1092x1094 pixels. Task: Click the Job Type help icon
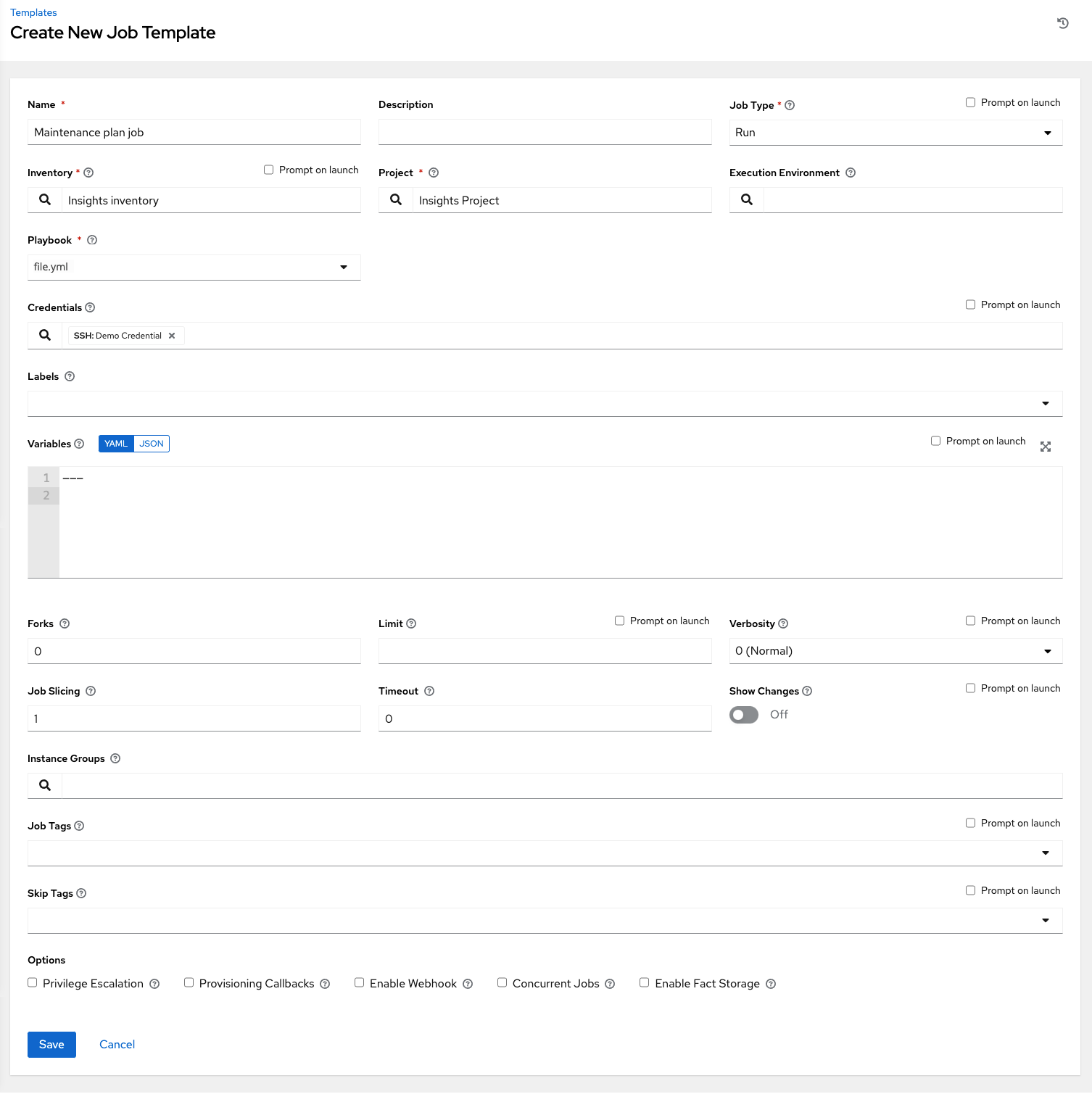click(x=790, y=104)
